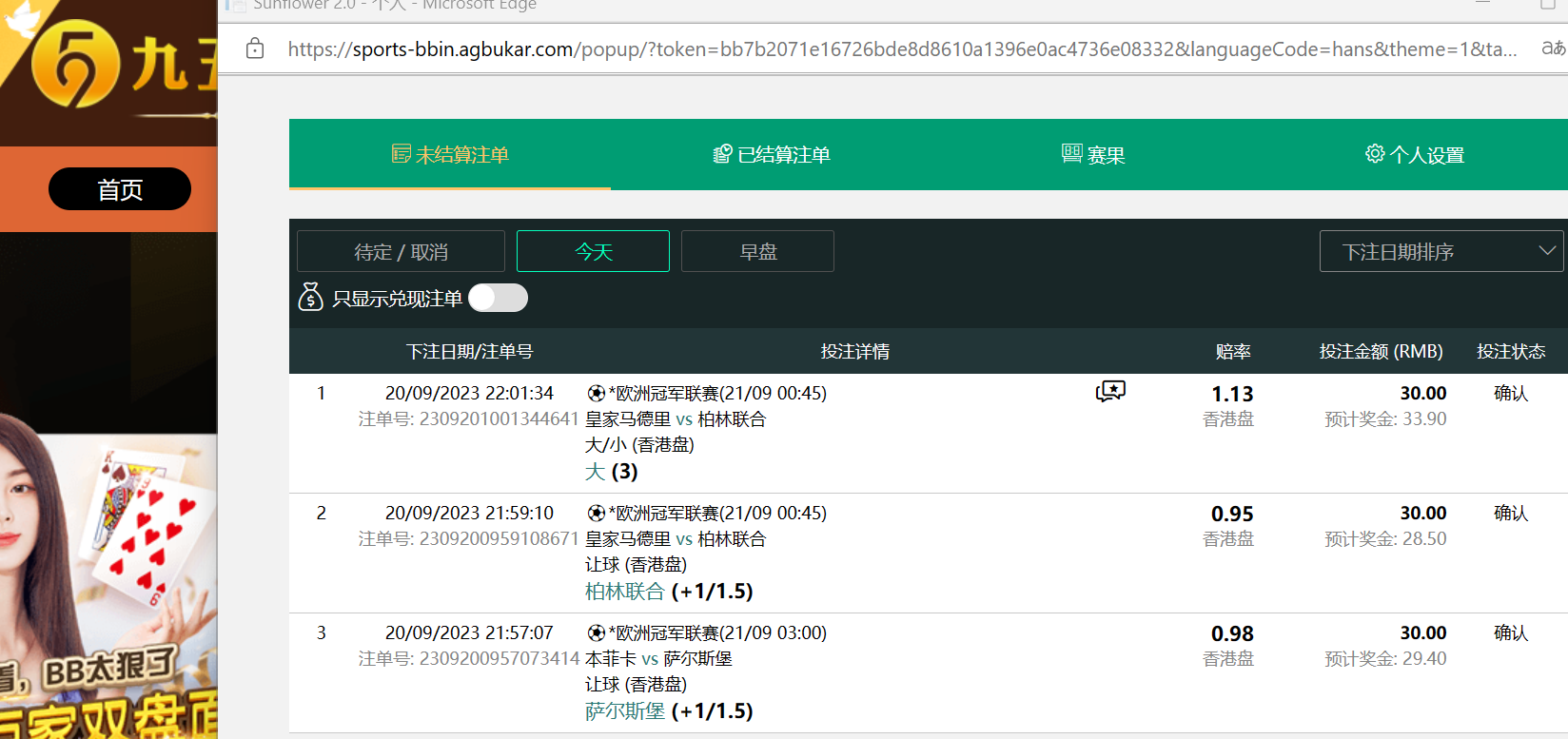Screen dimensions: 1568x739
Task: Open the unsettled bets tab 未结算注单
Action: pos(450,154)
